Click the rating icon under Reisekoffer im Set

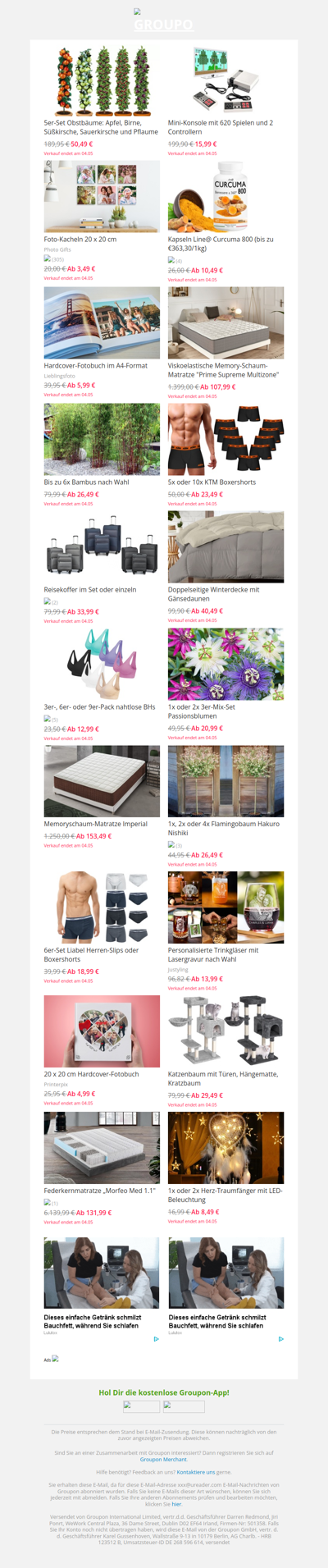pos(48,601)
